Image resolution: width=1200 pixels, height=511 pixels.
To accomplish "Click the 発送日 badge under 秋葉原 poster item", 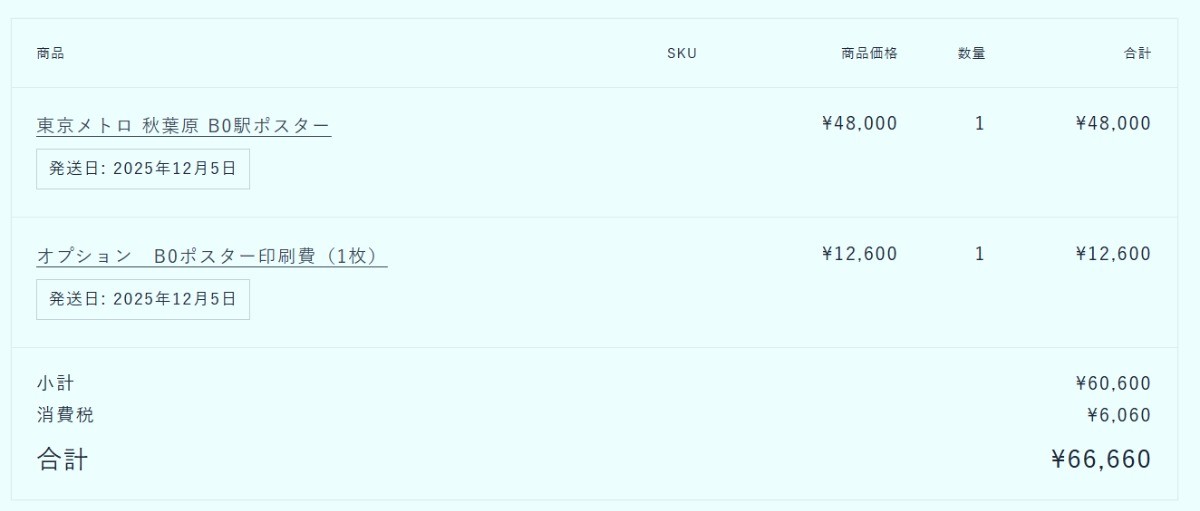I will [143, 169].
